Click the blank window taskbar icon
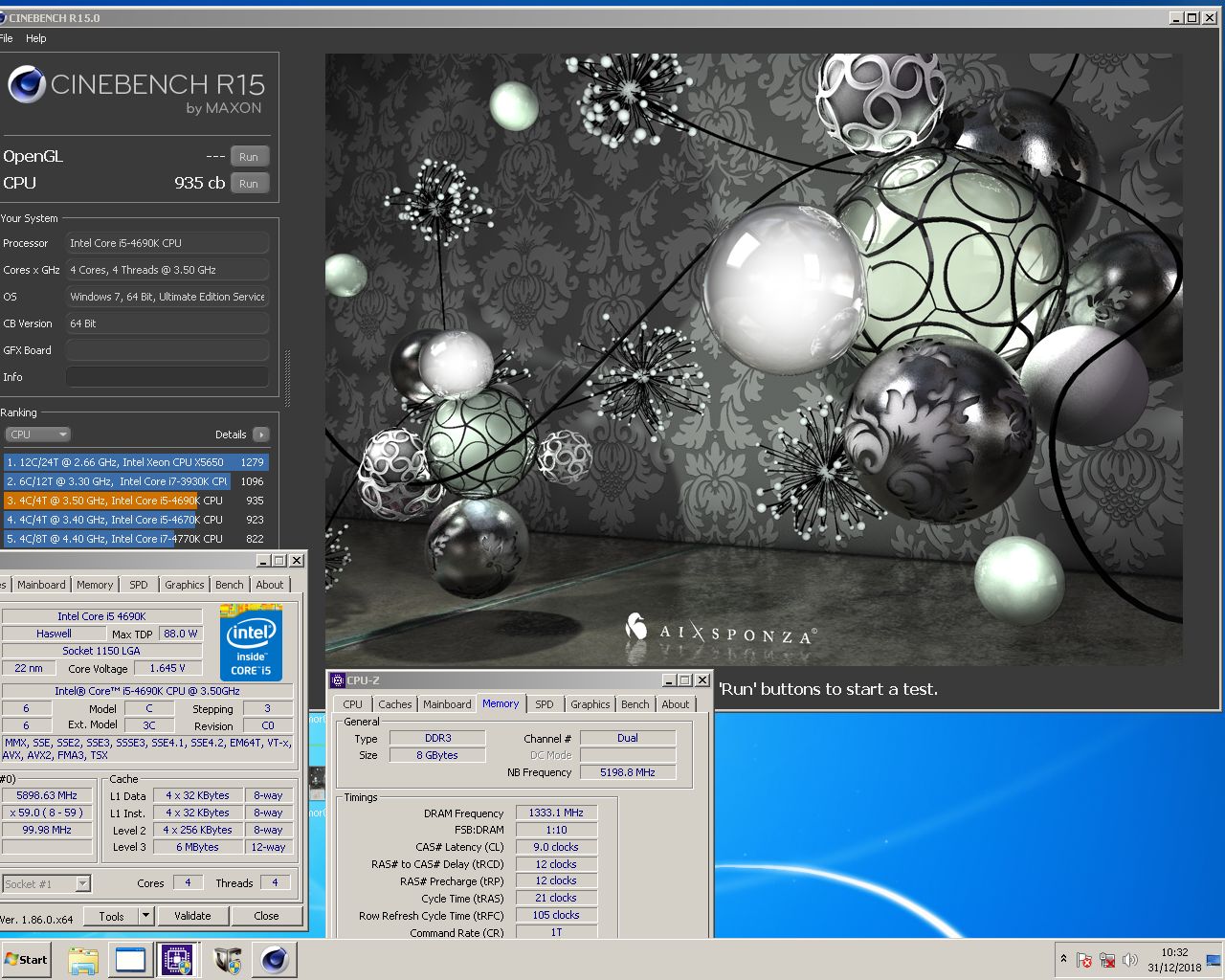This screenshot has width=1225, height=980. [x=130, y=960]
